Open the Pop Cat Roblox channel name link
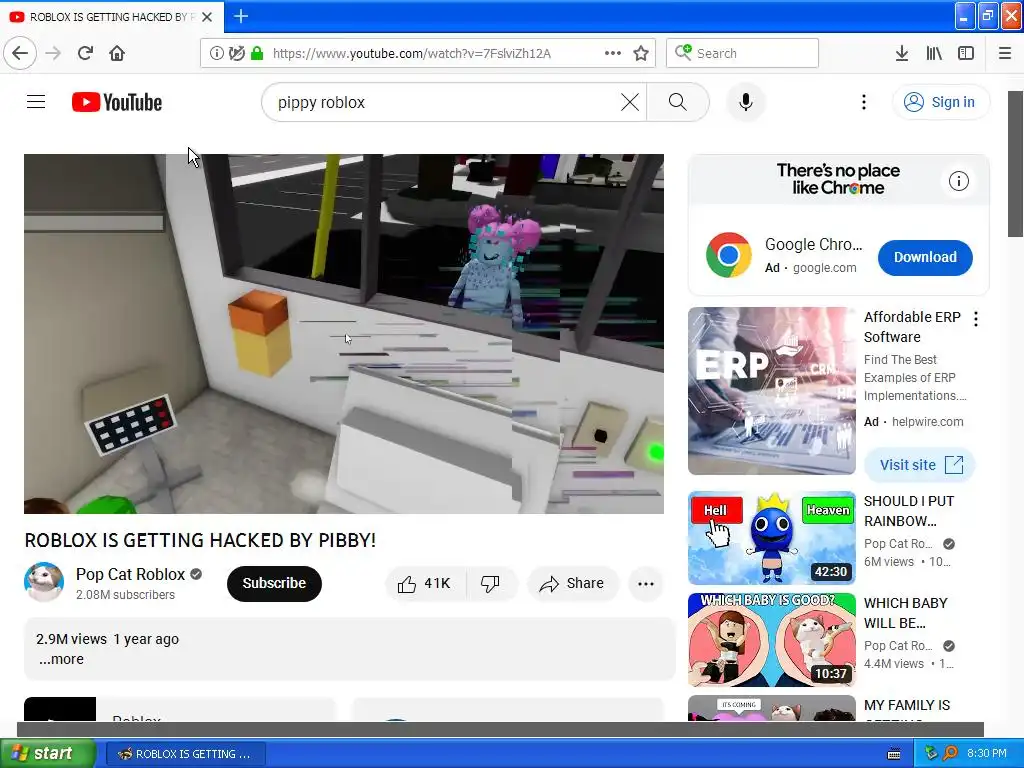This screenshot has width=1024, height=768. 131,574
